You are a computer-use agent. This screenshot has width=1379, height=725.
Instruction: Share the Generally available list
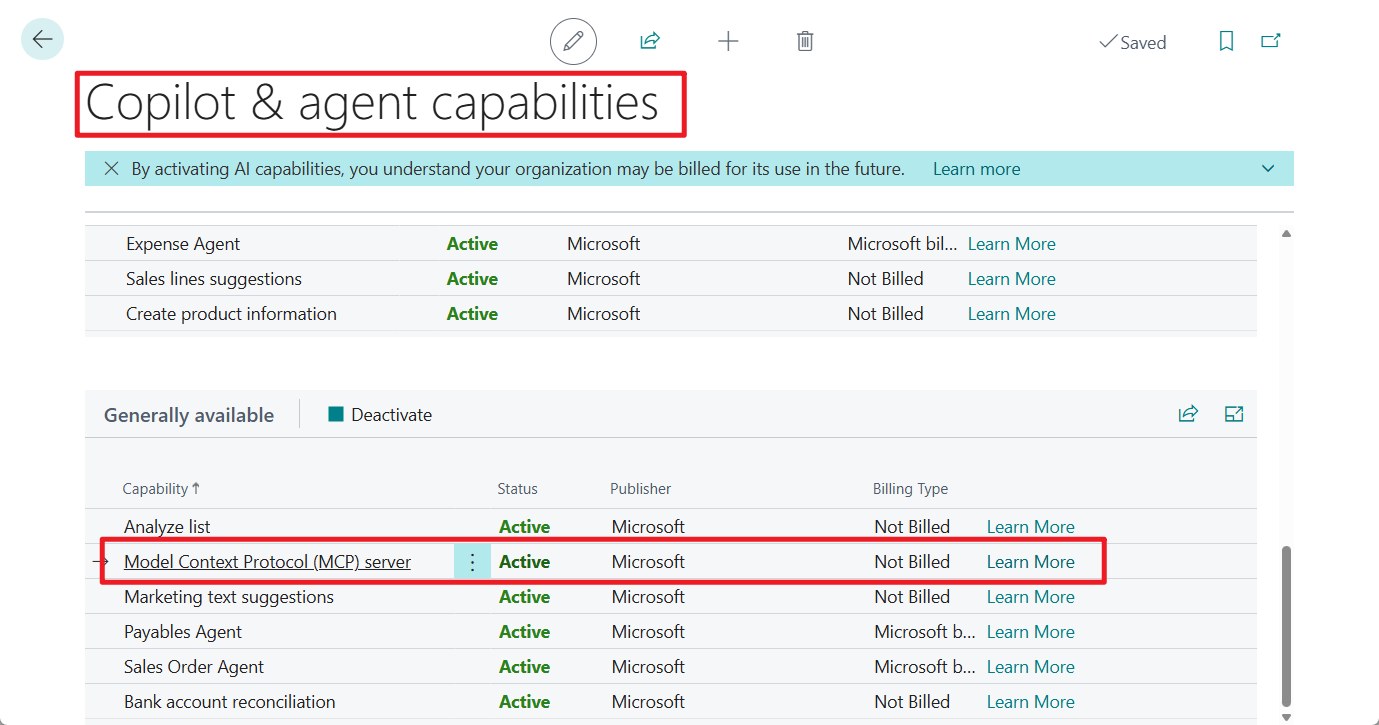1188,414
